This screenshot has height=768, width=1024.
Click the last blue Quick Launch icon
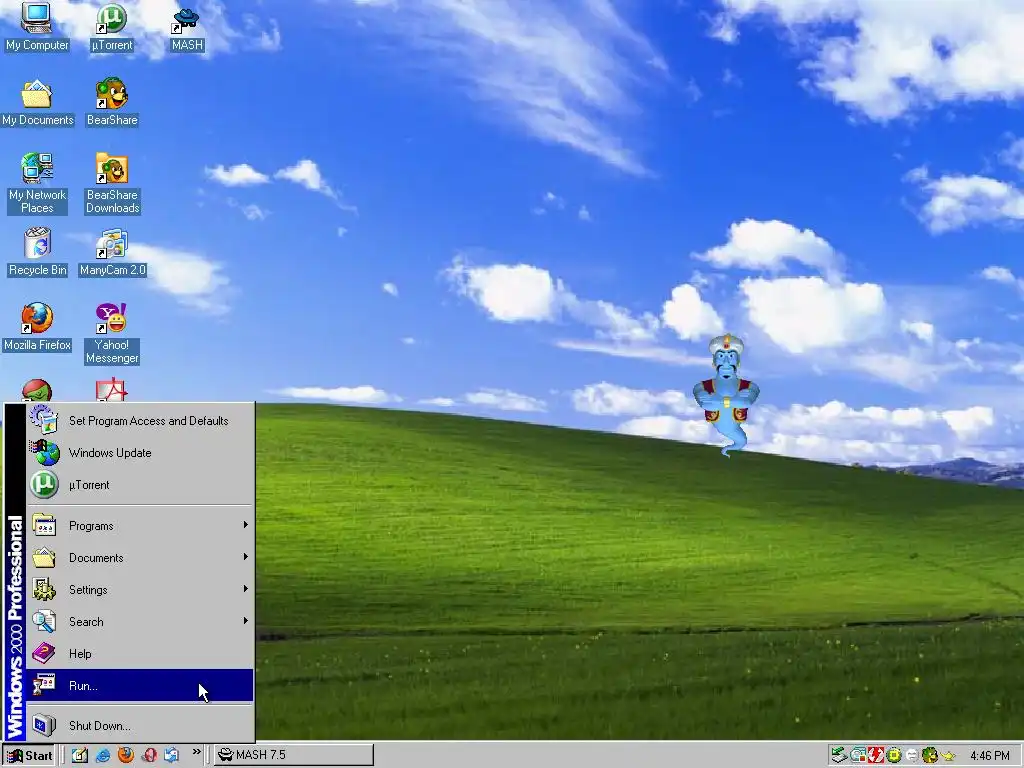click(171, 756)
